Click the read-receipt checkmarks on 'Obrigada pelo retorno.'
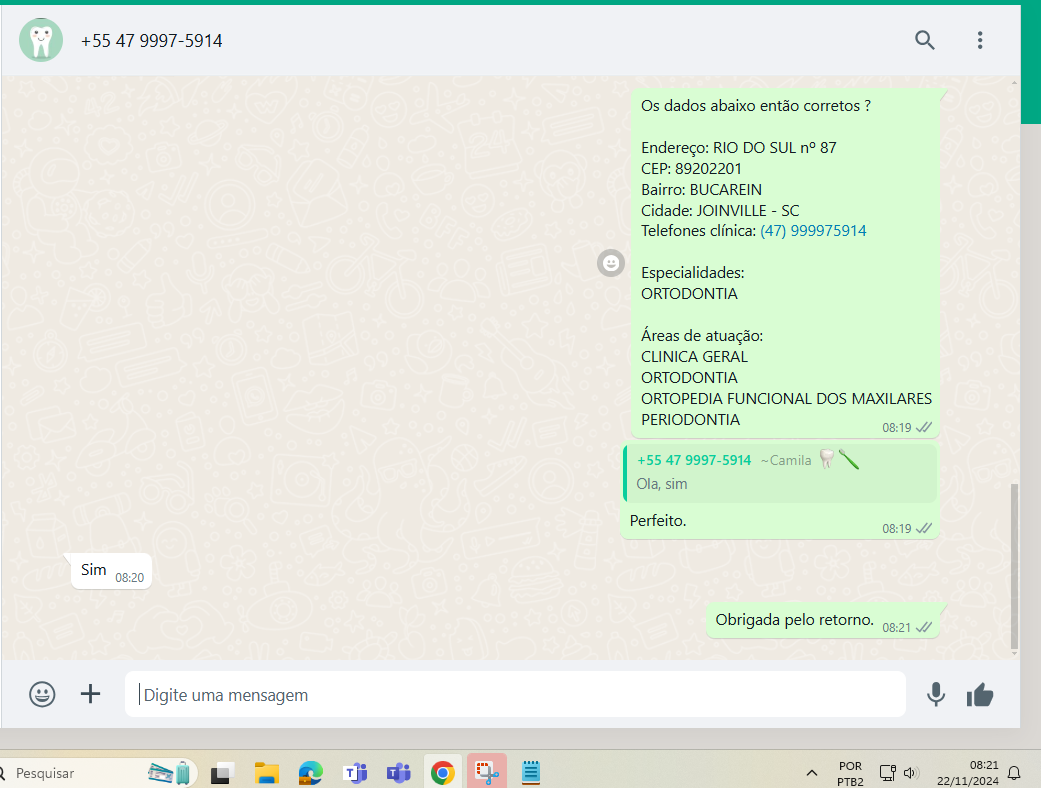 pos(923,627)
